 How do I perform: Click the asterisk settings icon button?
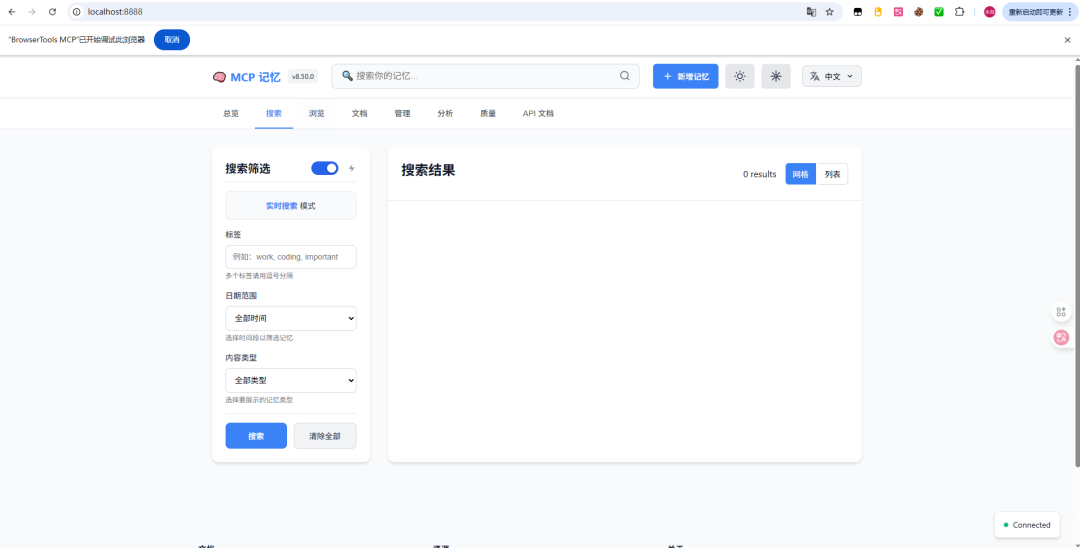[776, 76]
